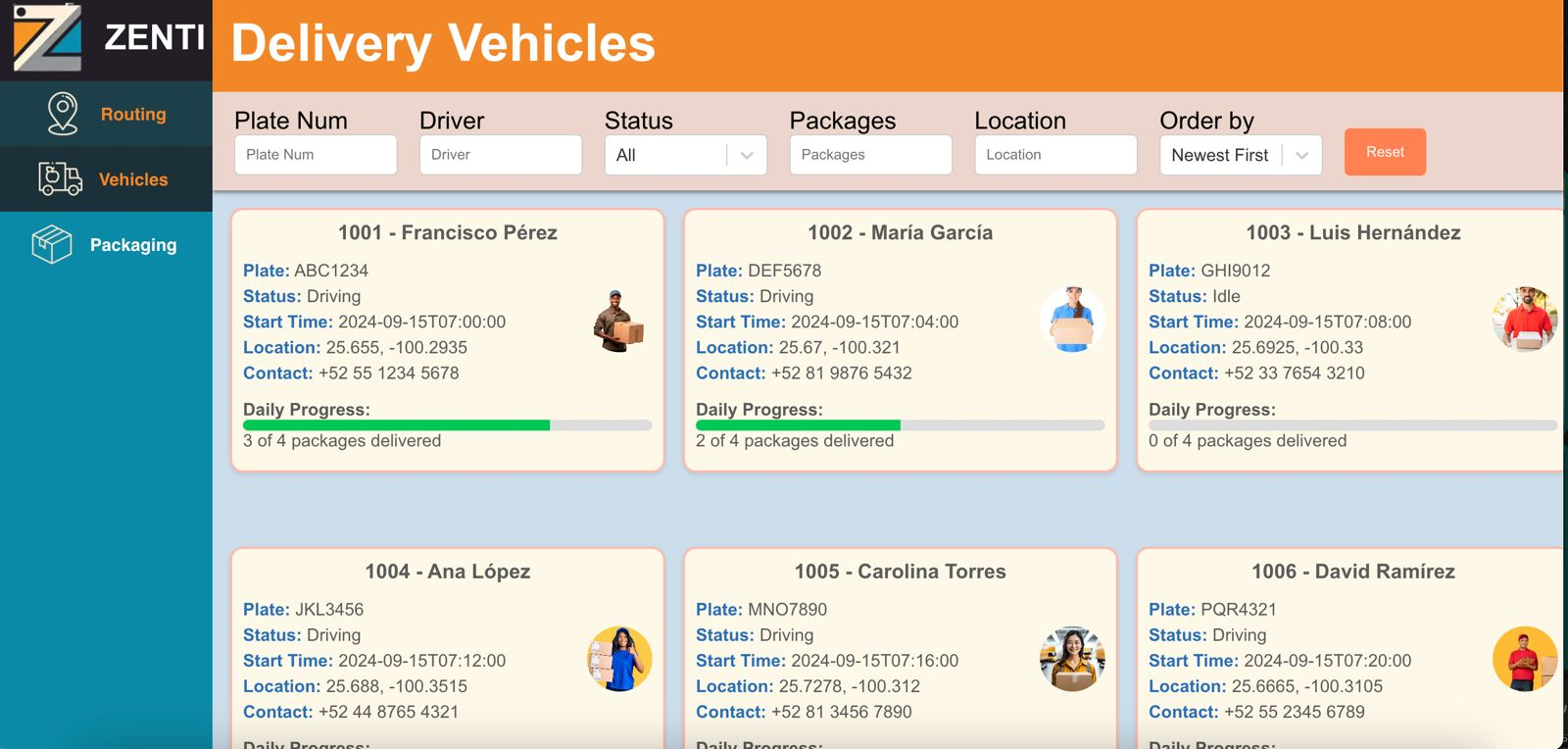The image size is (1568, 749).
Task: Click the Routing map pin icon
Action: click(63, 114)
